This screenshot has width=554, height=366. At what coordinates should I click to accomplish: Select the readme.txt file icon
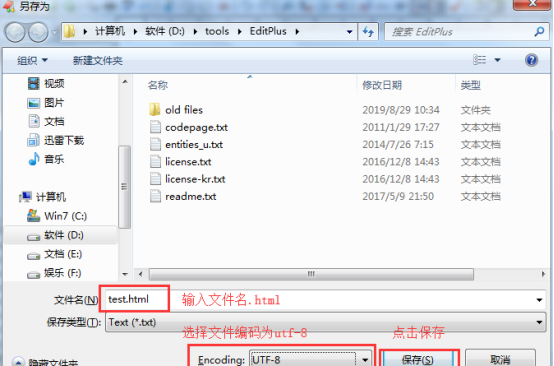pos(155,196)
